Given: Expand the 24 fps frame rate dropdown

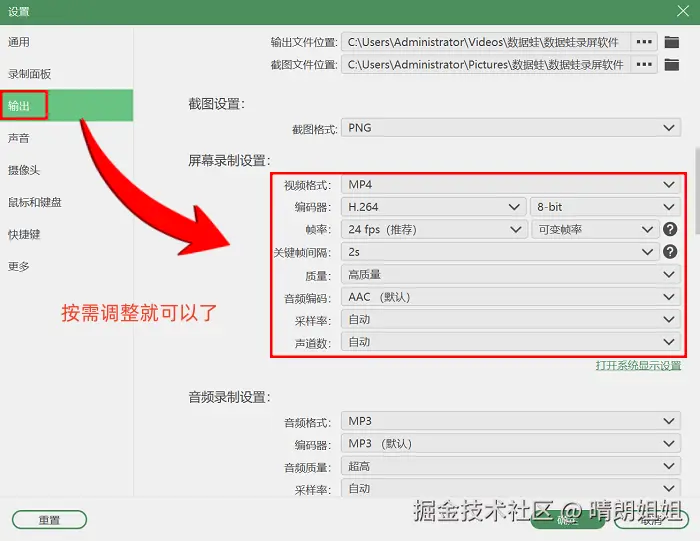Looking at the screenshot, I should [434, 229].
